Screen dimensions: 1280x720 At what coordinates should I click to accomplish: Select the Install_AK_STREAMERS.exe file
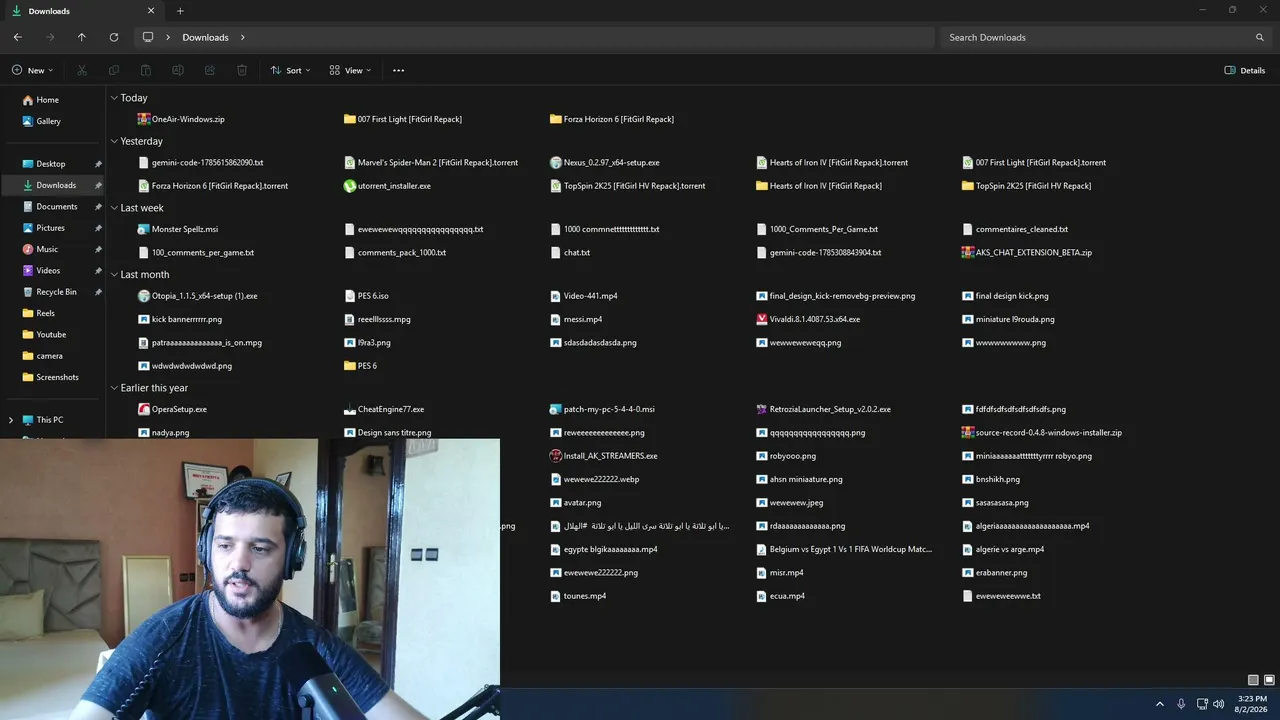click(604, 456)
